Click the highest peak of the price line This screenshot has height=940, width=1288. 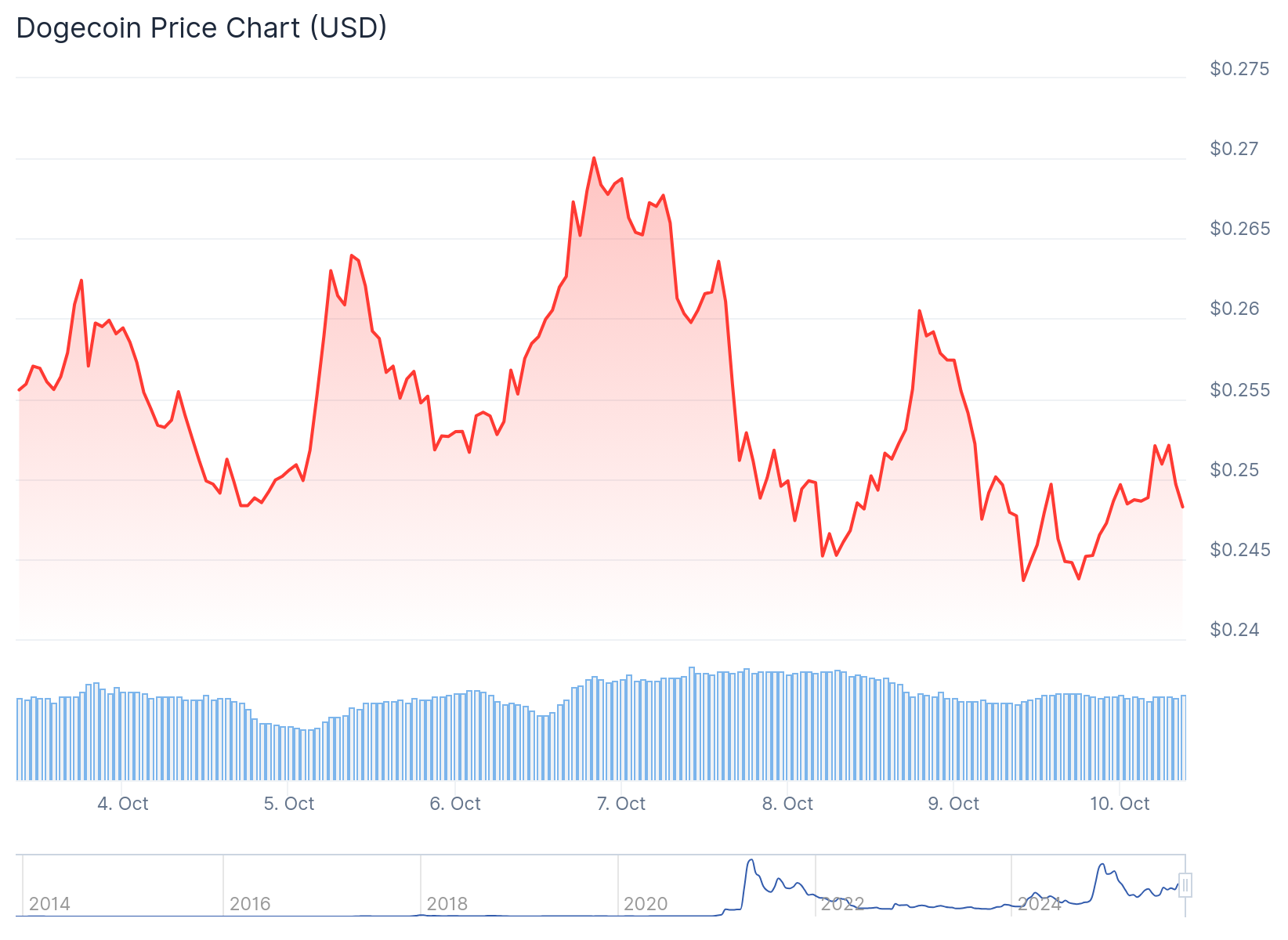[594, 158]
